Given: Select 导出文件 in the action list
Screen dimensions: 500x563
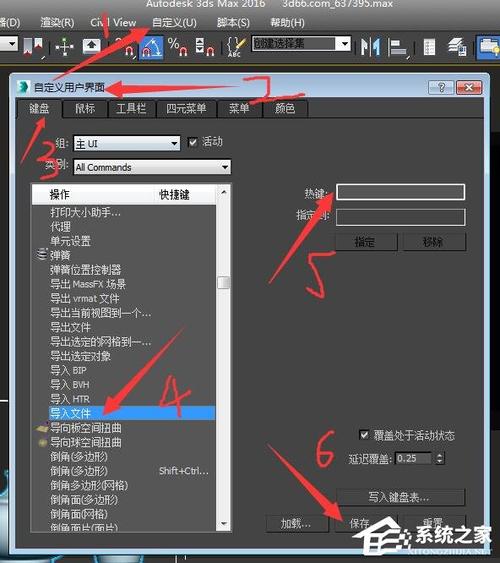Looking at the screenshot, I should coord(70,327).
